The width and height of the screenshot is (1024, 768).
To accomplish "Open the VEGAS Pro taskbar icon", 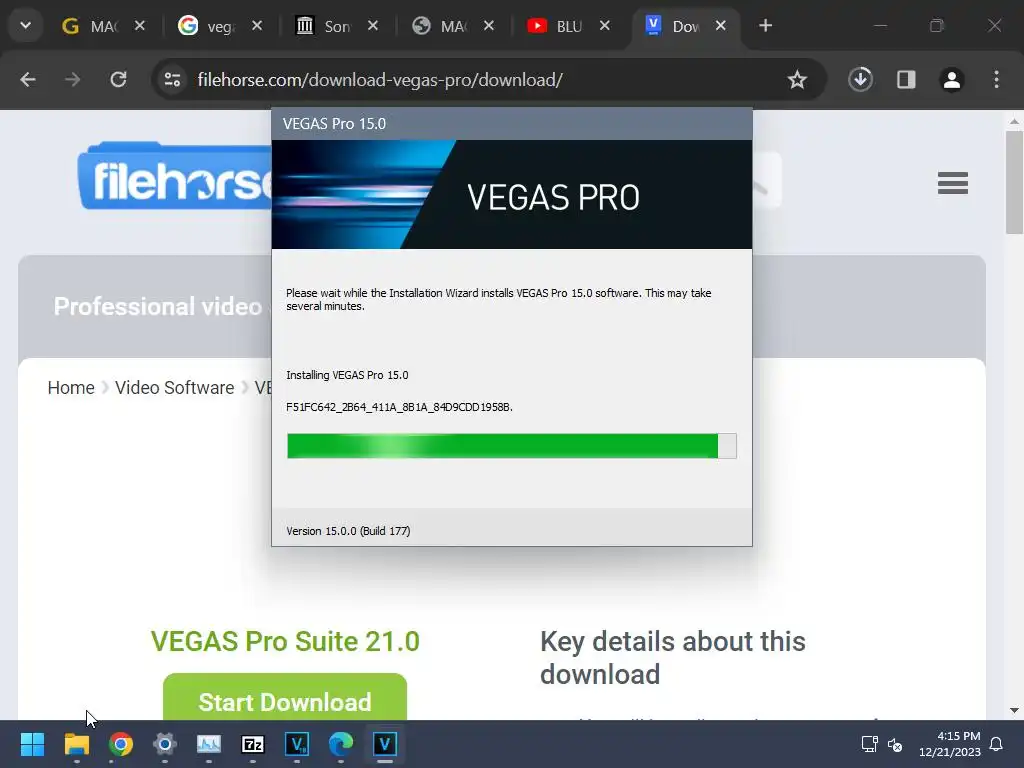I will pyautogui.click(x=297, y=744).
